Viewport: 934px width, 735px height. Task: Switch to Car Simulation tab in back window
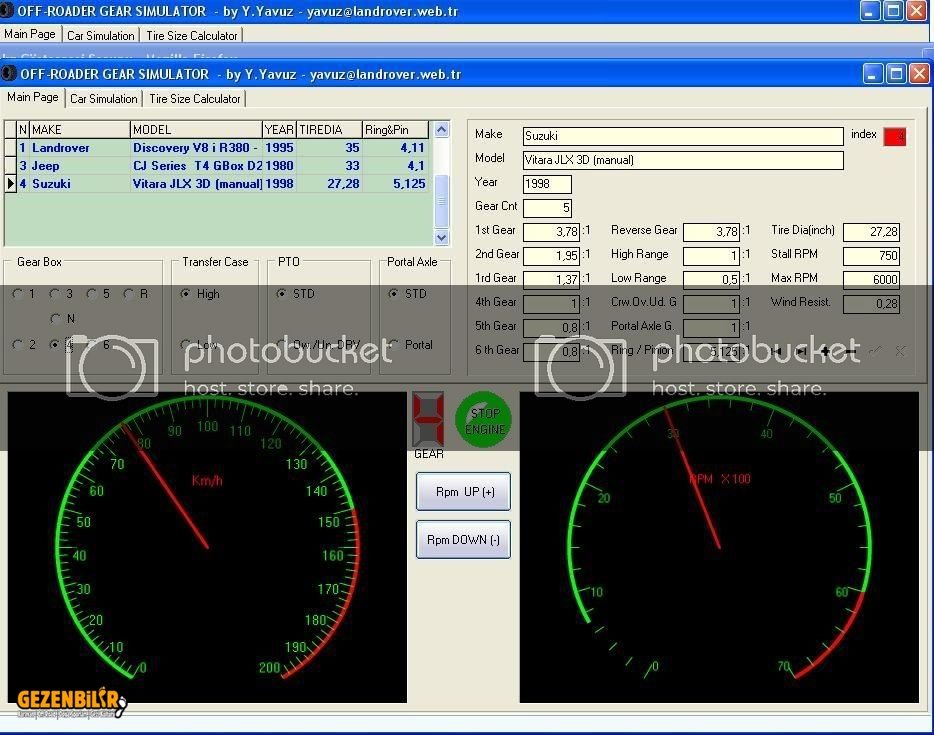pos(101,36)
